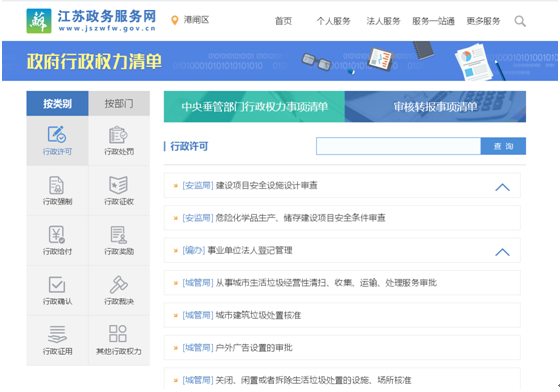Open the 个人服务 menu item
This screenshot has height=392, width=560.
(334, 21)
